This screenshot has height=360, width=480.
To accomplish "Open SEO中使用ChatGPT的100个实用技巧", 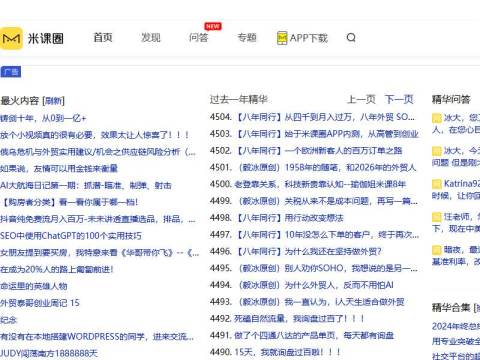I will pyautogui.click(x=71, y=236).
